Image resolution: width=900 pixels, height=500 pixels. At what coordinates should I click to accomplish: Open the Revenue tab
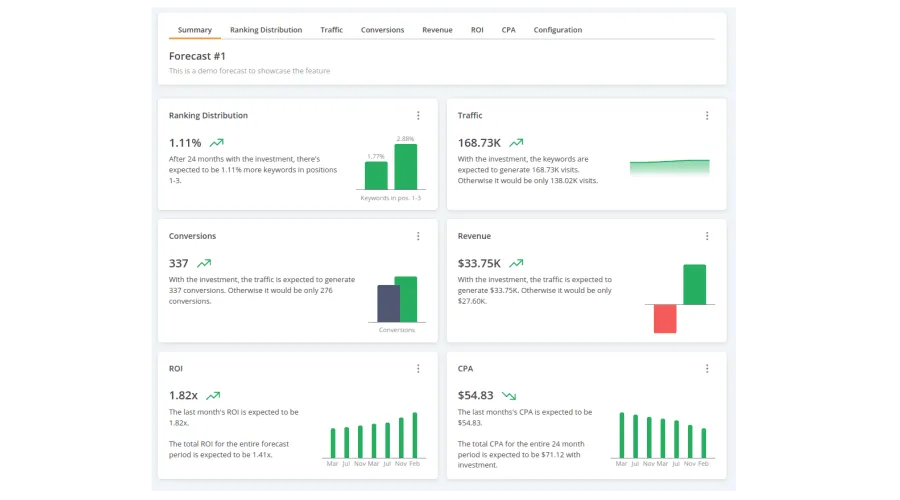pyautogui.click(x=437, y=30)
